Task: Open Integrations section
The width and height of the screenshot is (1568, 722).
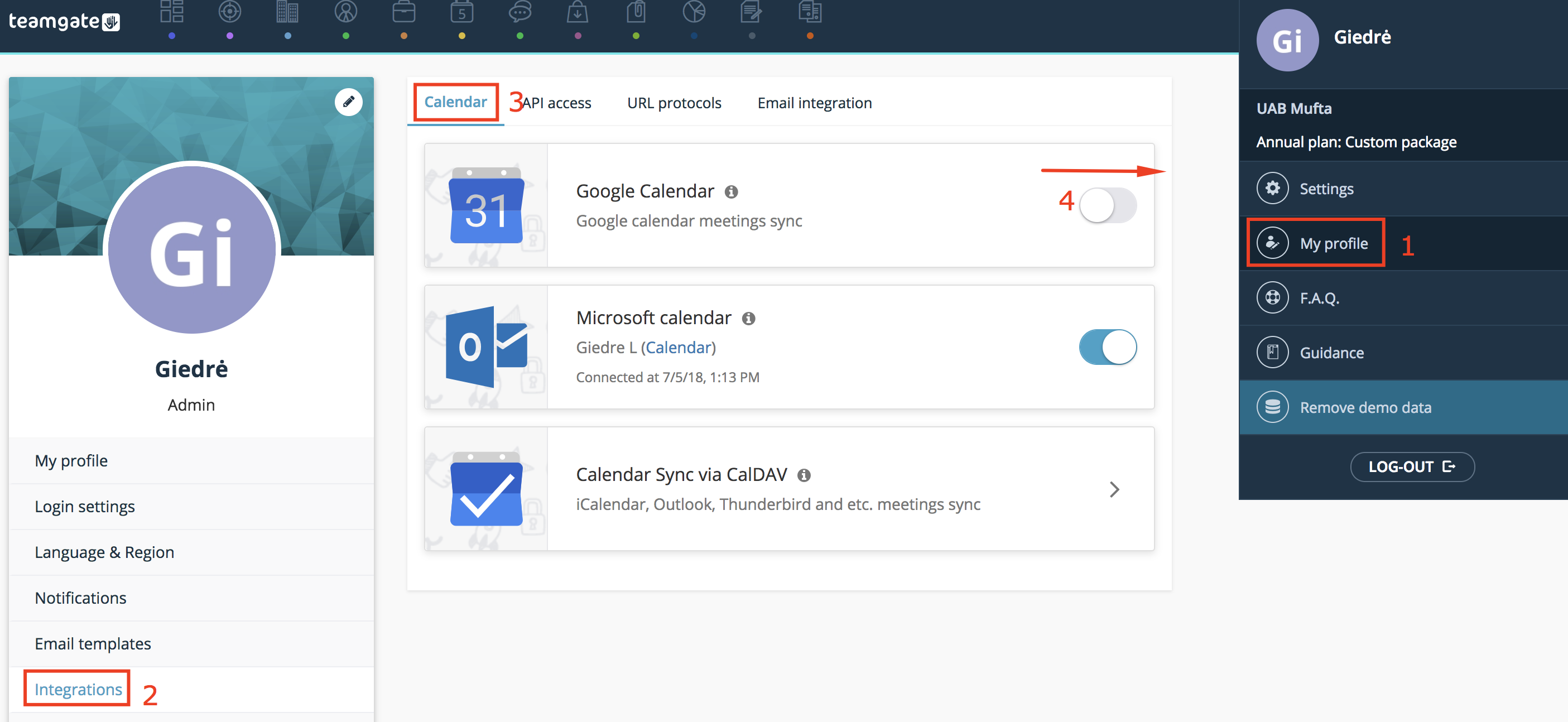Action: tap(191, 690)
